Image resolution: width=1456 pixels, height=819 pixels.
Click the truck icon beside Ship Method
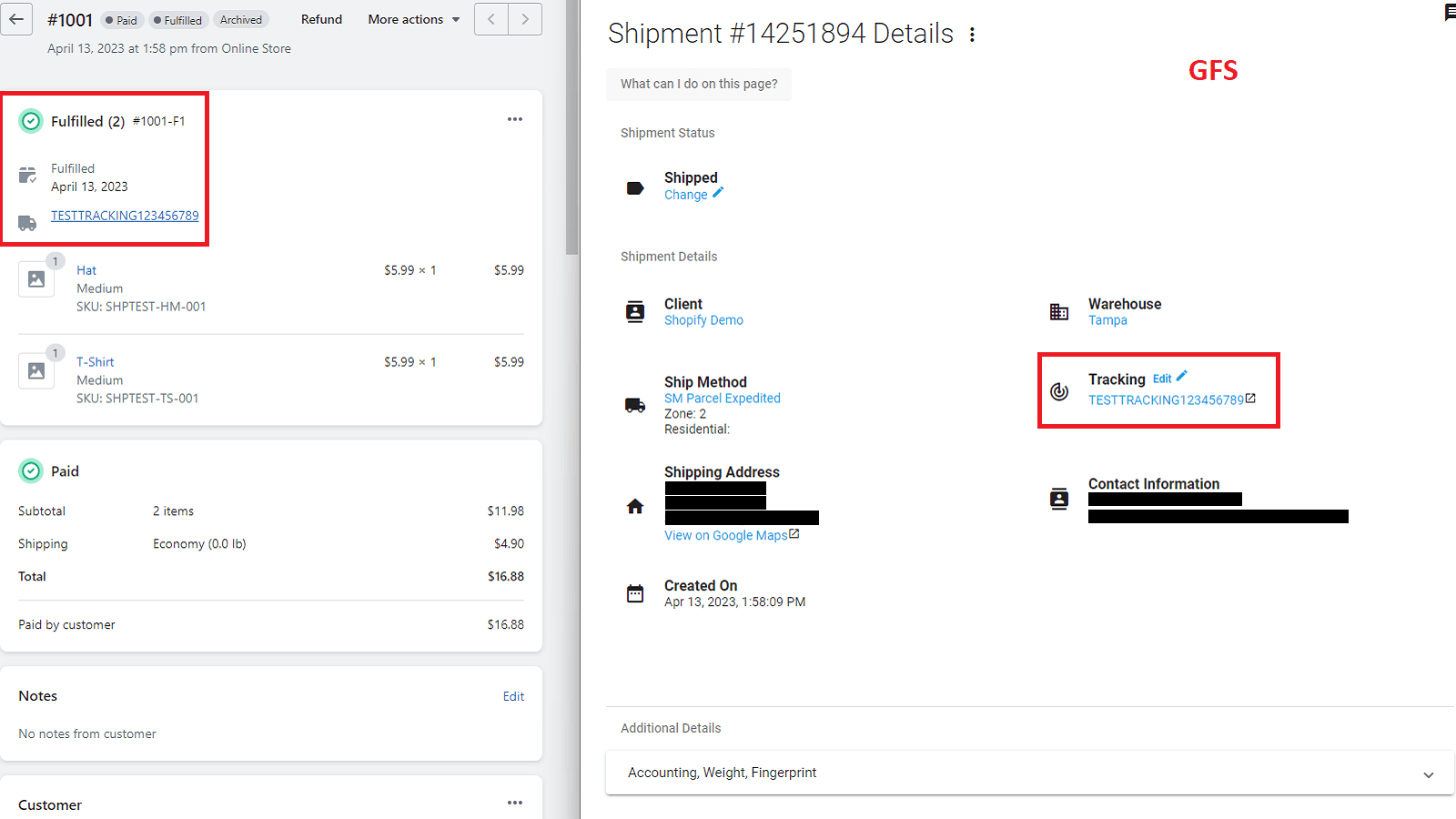point(635,406)
